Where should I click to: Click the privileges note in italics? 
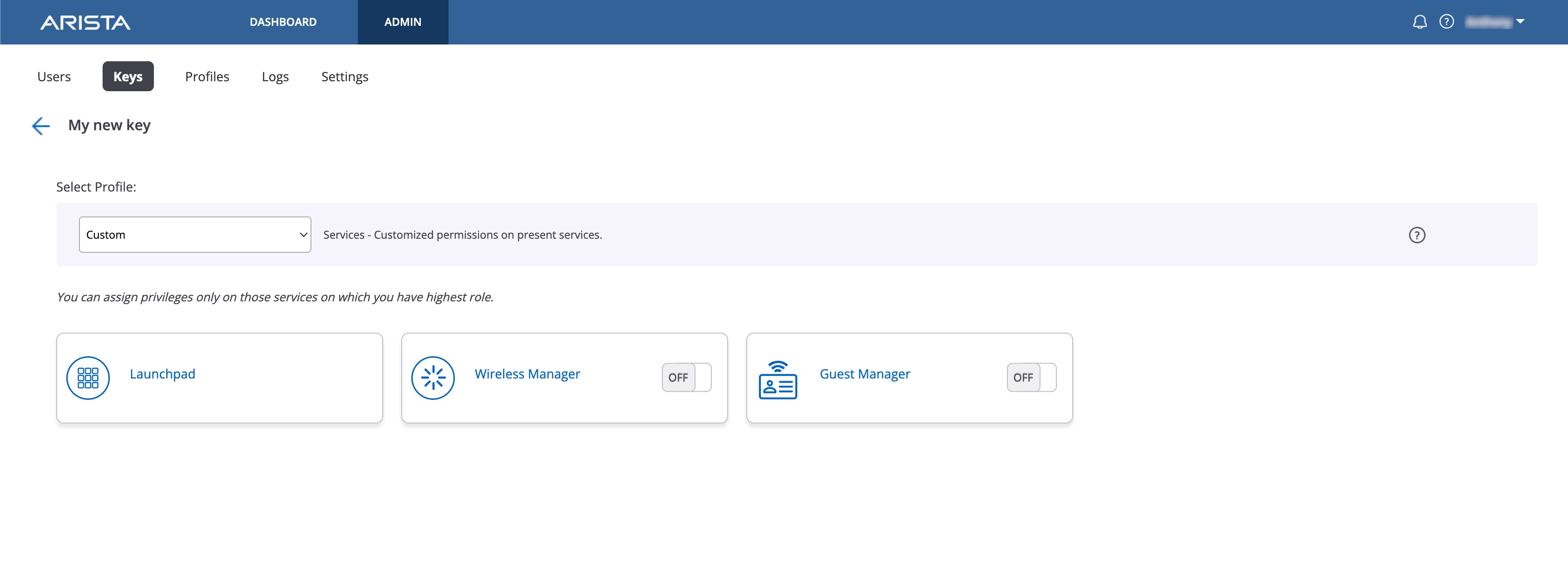(x=275, y=297)
